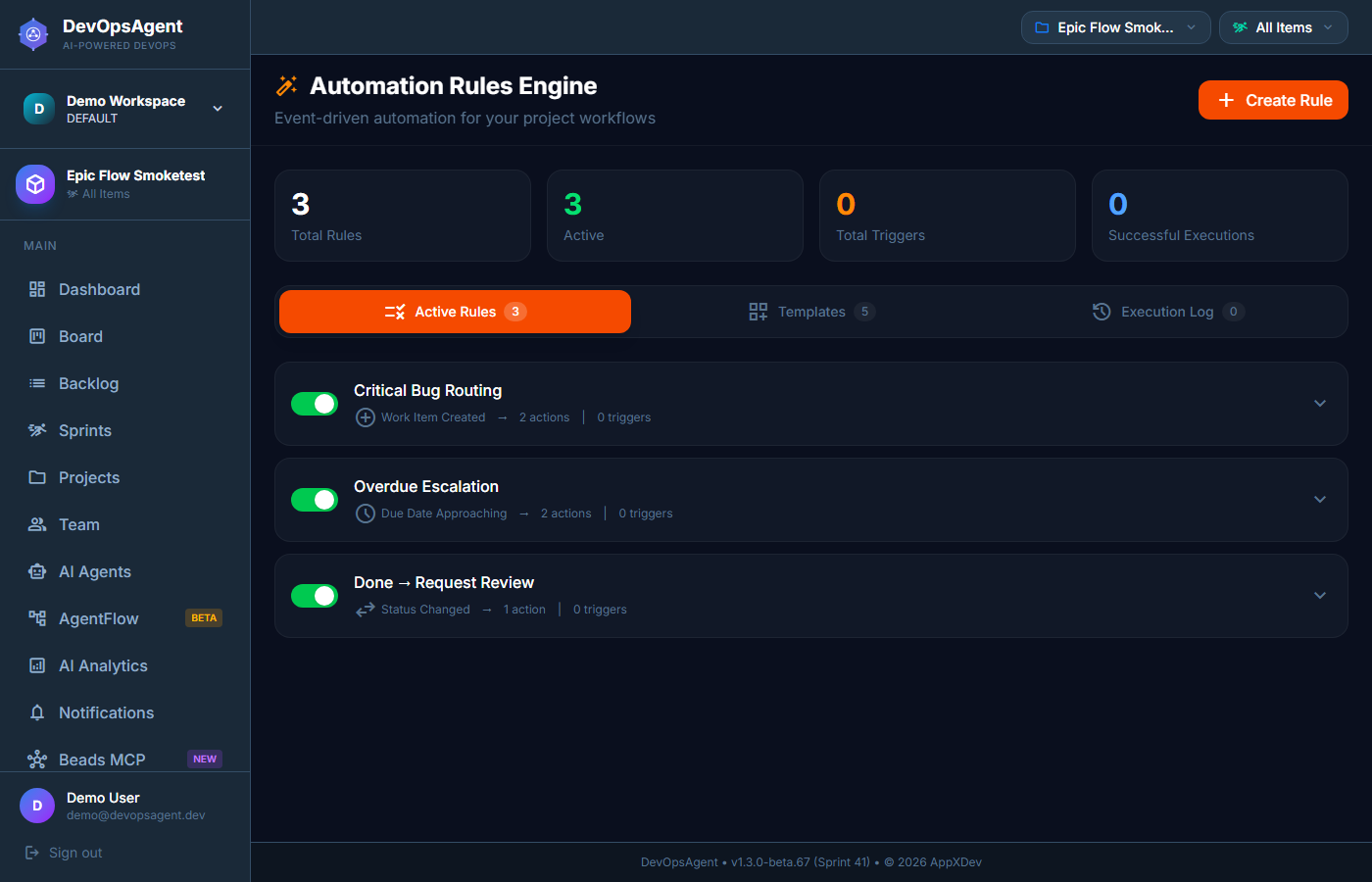Expand the Overdue Escalation rule chevron

tap(1320, 500)
